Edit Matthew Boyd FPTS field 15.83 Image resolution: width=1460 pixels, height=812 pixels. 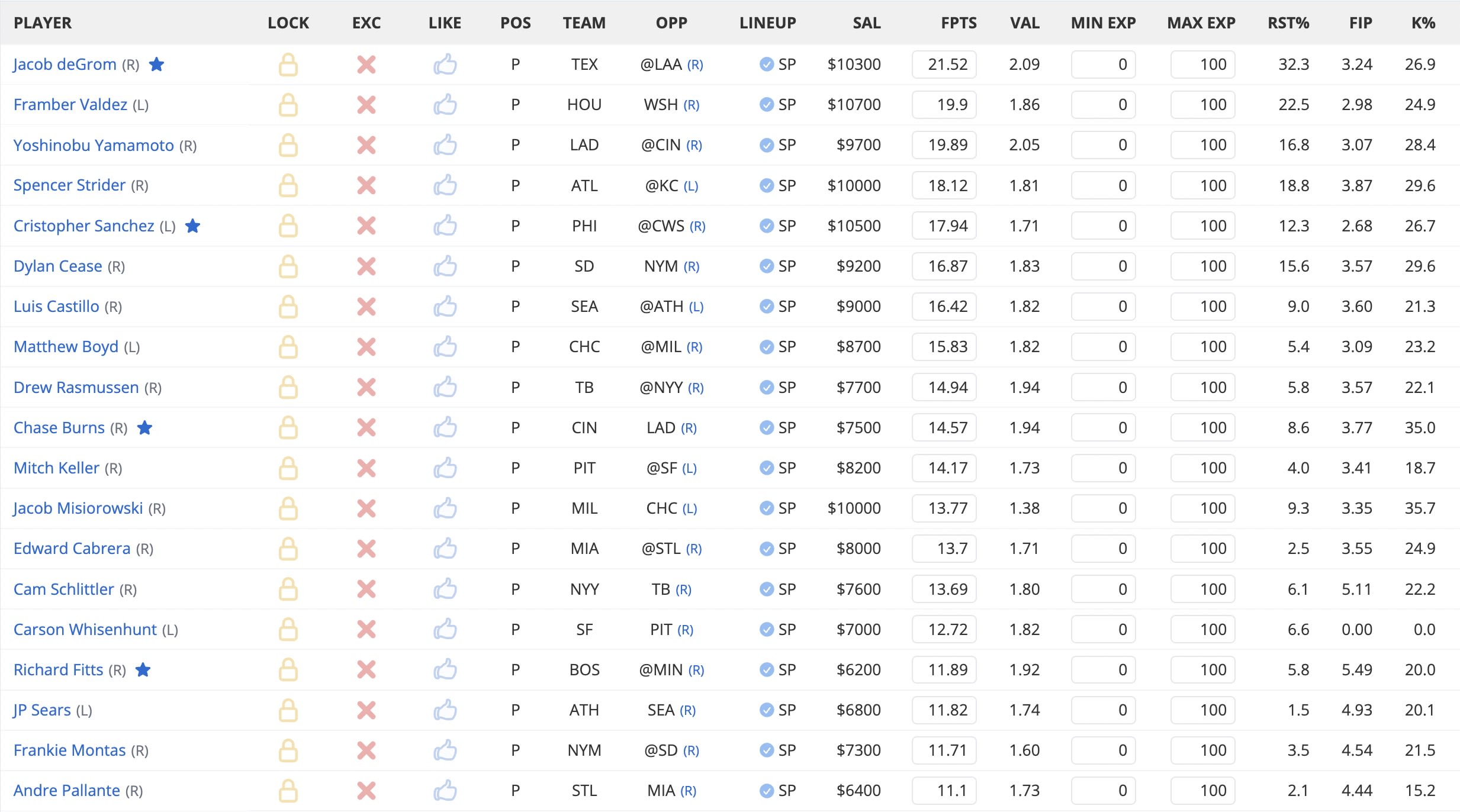coord(944,347)
